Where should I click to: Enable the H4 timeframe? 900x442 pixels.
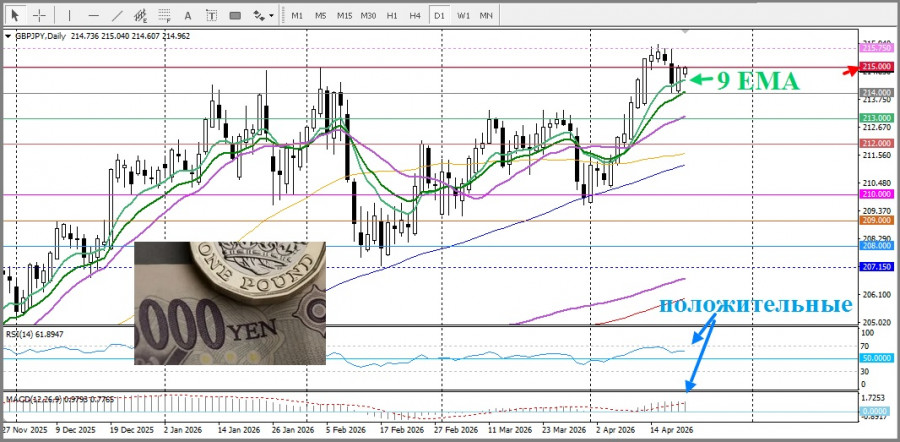point(415,15)
